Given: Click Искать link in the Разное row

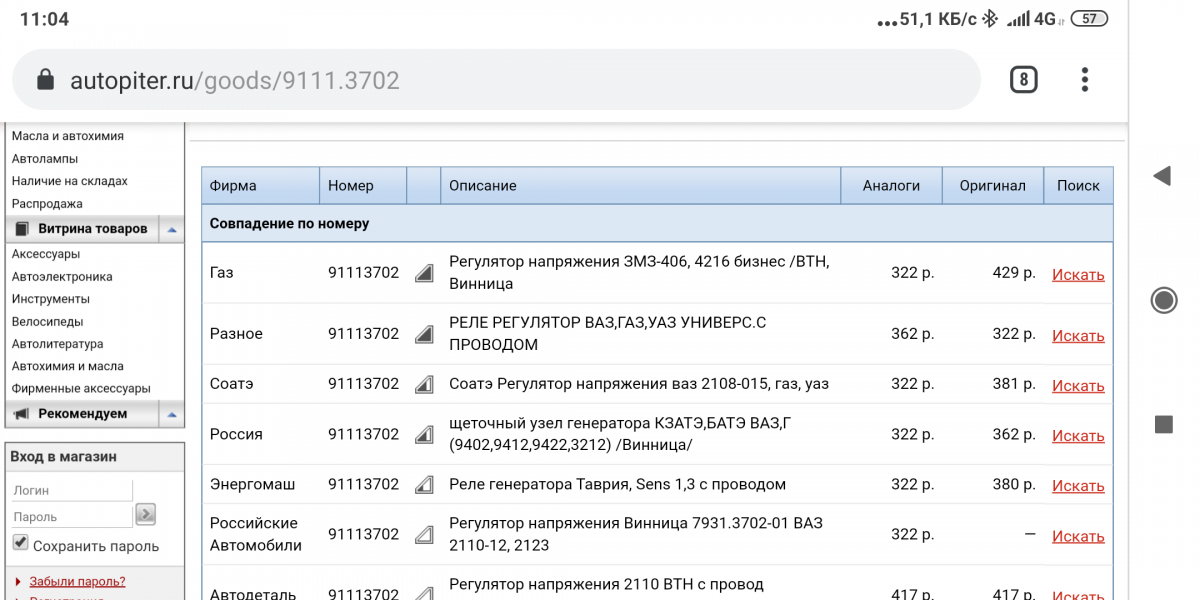Looking at the screenshot, I should pos(1078,336).
